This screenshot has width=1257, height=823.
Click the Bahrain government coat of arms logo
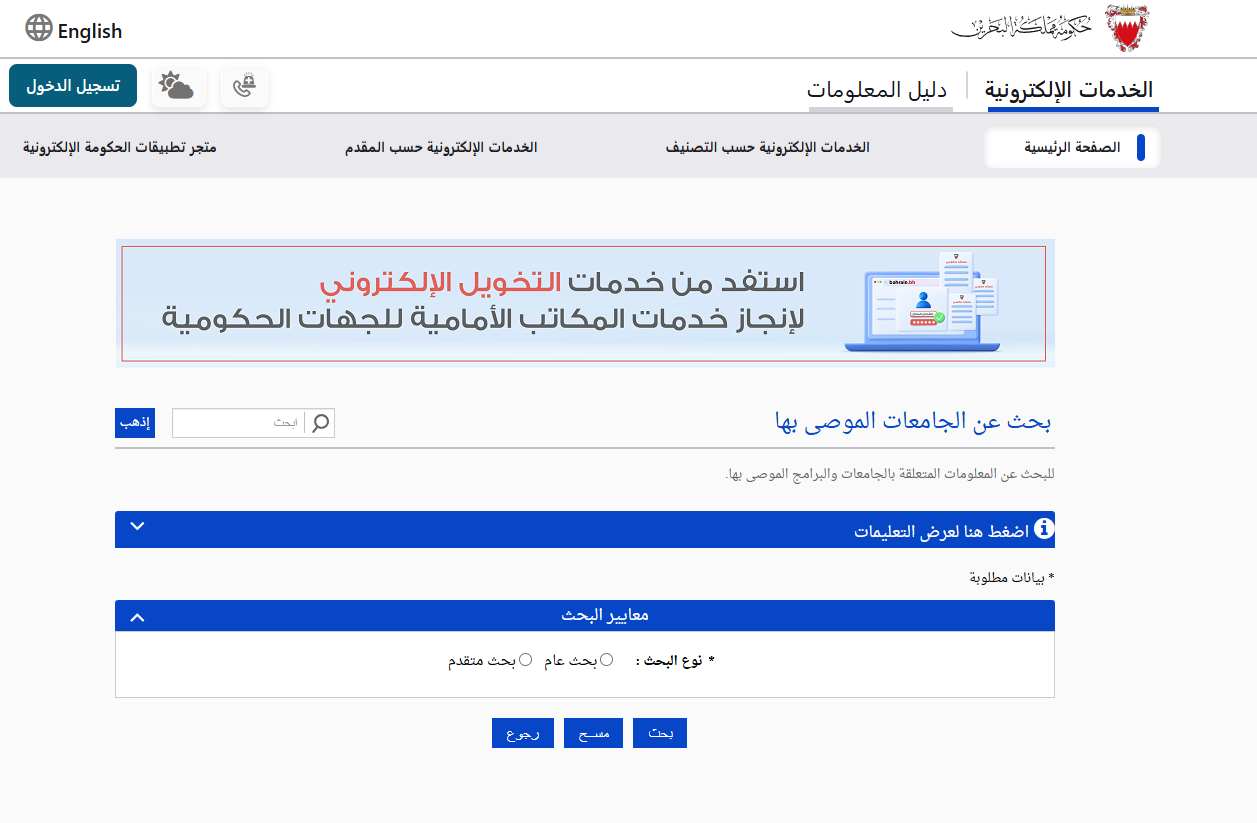click(1129, 28)
